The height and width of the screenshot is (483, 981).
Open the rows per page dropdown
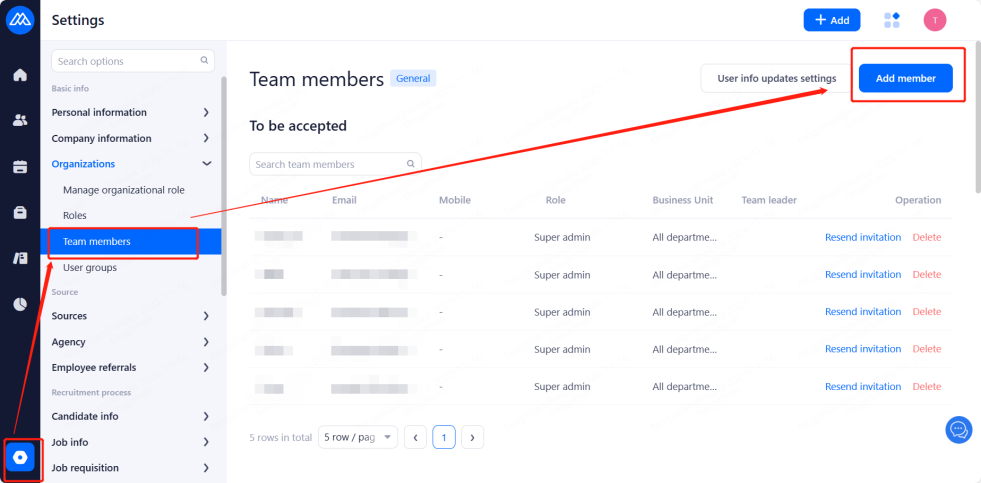[357, 437]
